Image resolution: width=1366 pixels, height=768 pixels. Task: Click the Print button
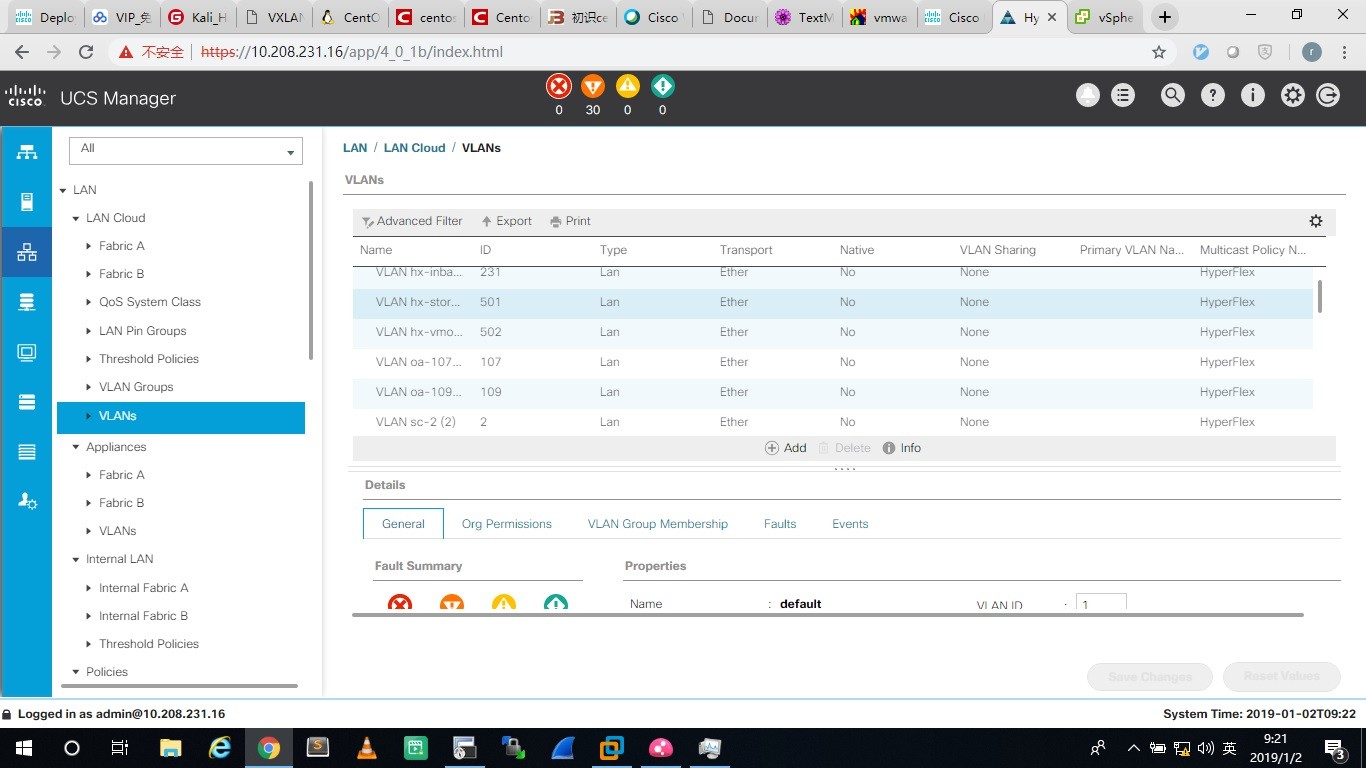tap(570, 221)
